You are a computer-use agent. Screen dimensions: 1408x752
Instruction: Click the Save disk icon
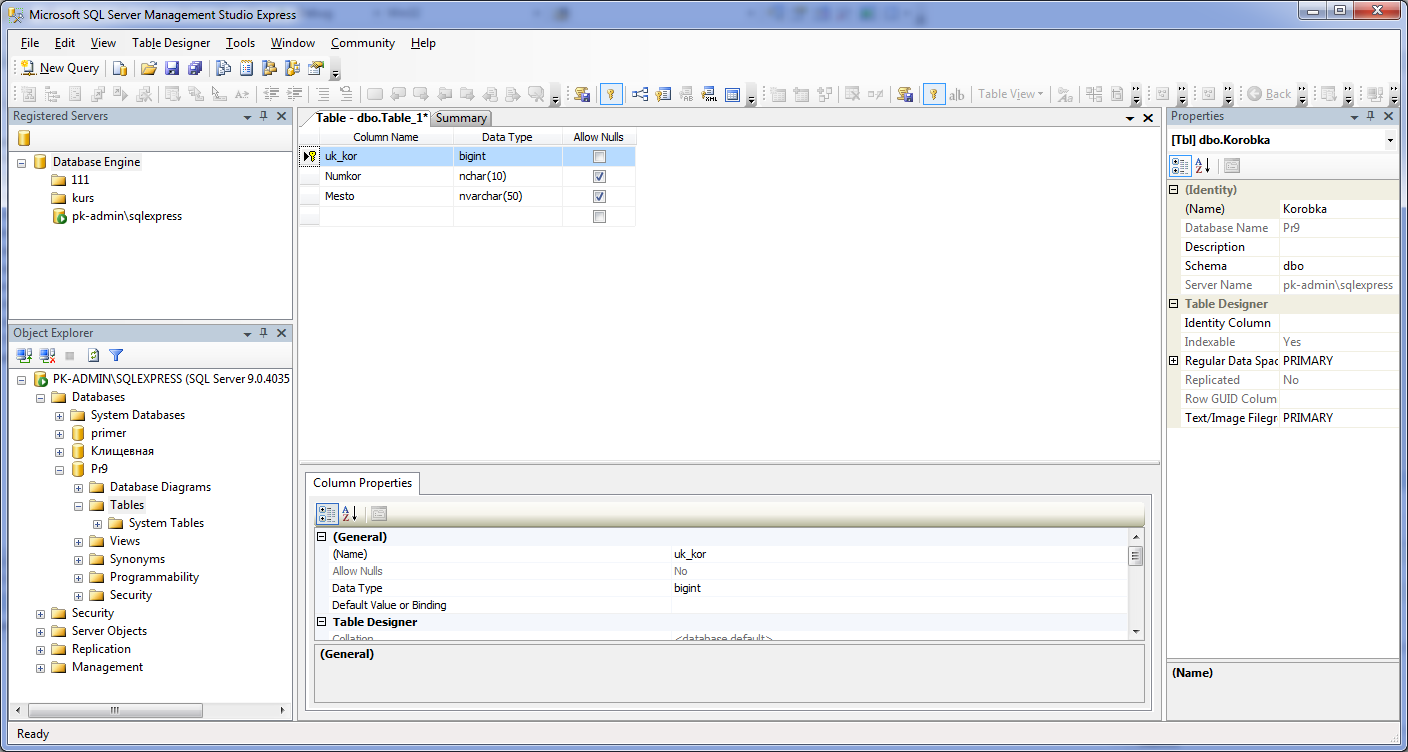click(172, 68)
